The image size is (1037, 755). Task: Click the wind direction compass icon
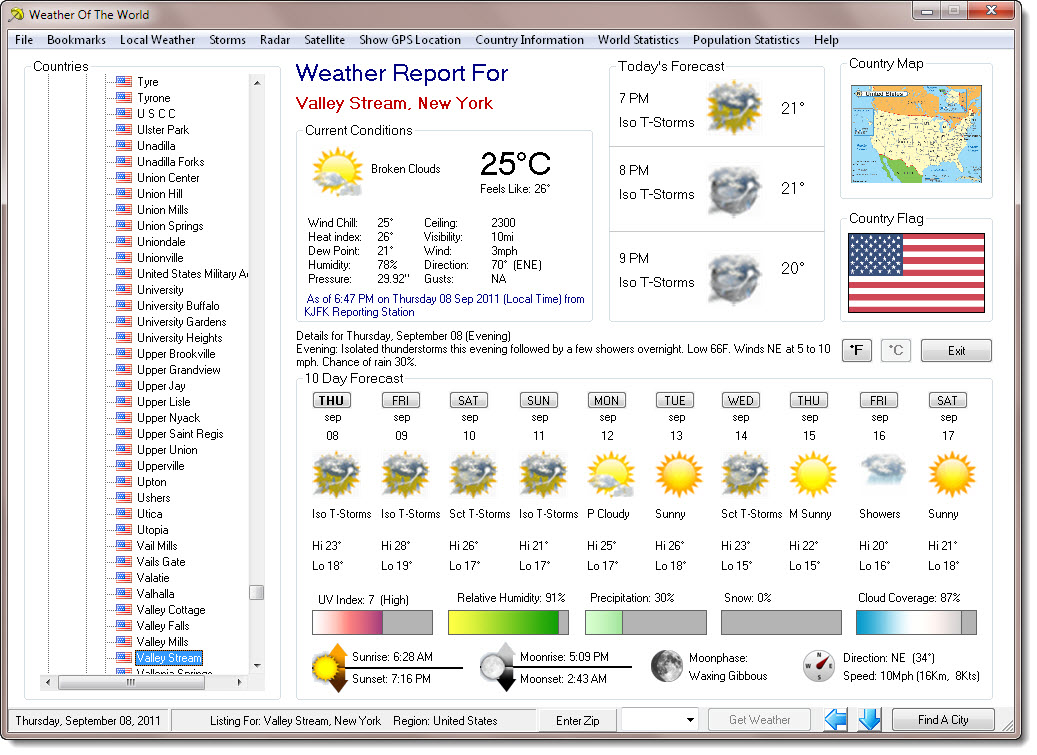pyautogui.click(x=818, y=666)
